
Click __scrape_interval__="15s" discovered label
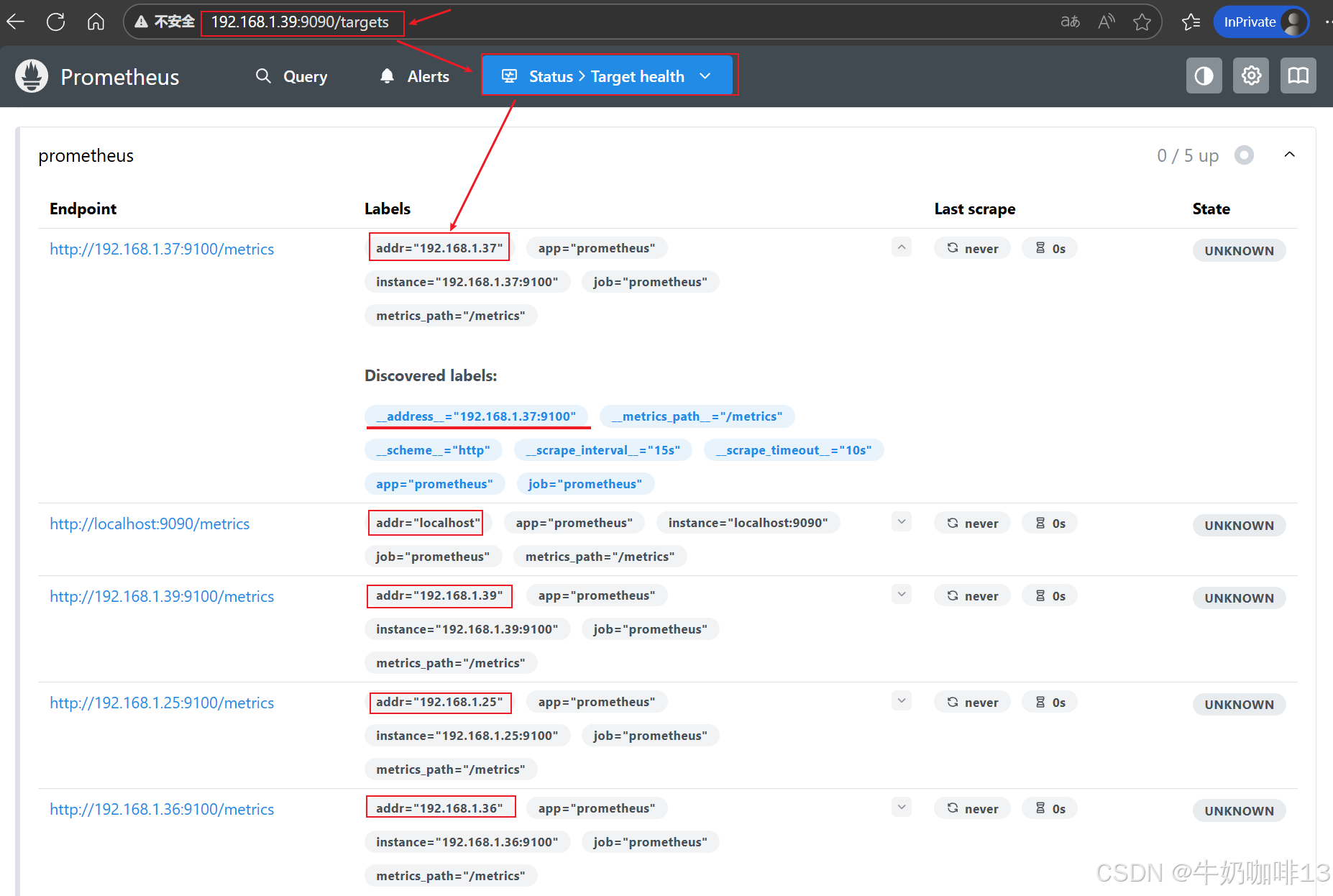point(603,450)
